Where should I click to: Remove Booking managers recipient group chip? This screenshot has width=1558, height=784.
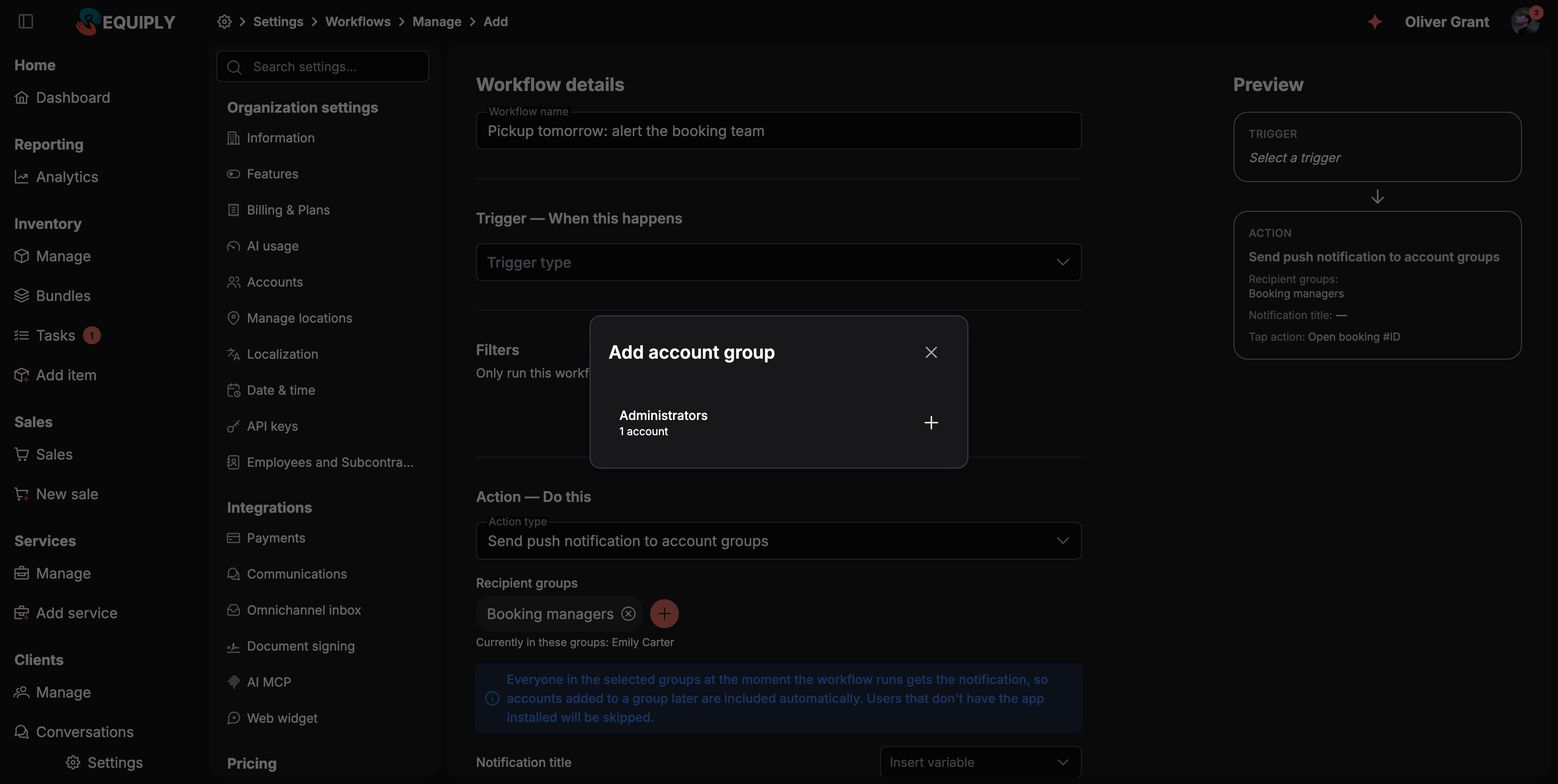[628, 614]
